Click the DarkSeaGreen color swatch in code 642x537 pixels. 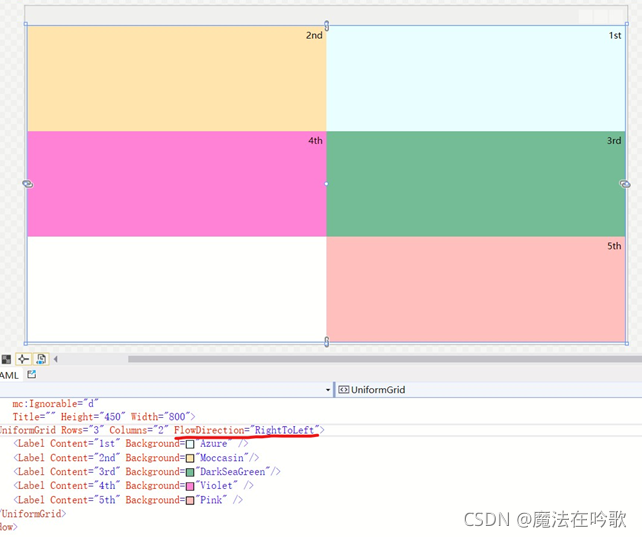(x=190, y=472)
